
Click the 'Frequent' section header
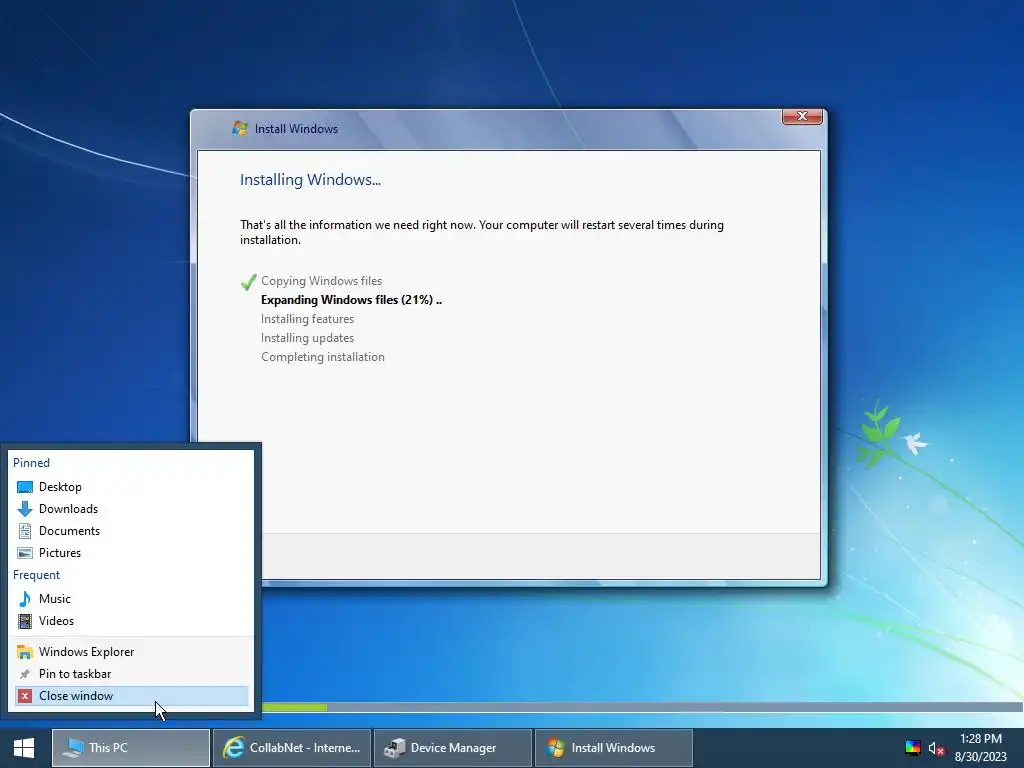click(x=37, y=575)
